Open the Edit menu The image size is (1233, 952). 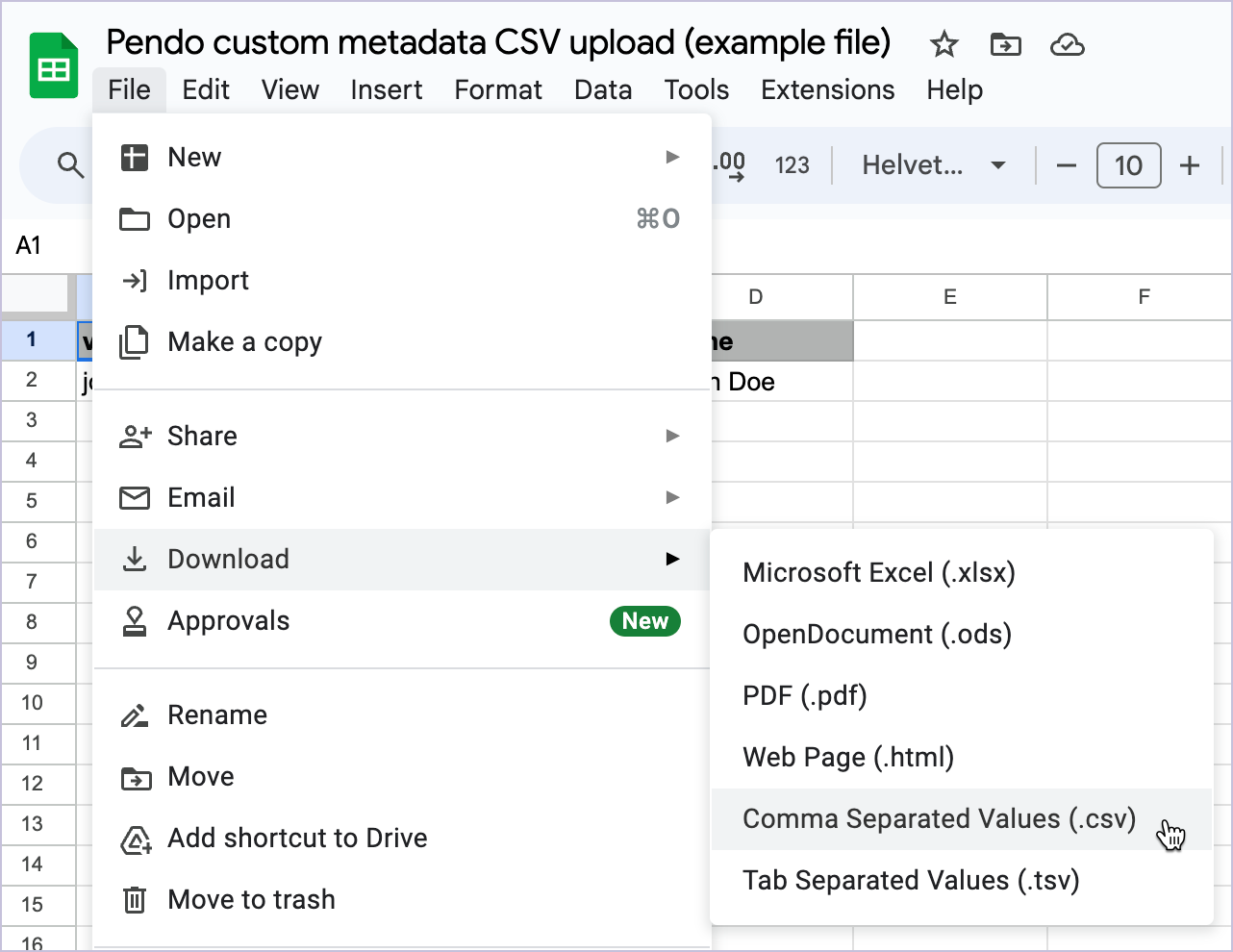[x=206, y=90]
